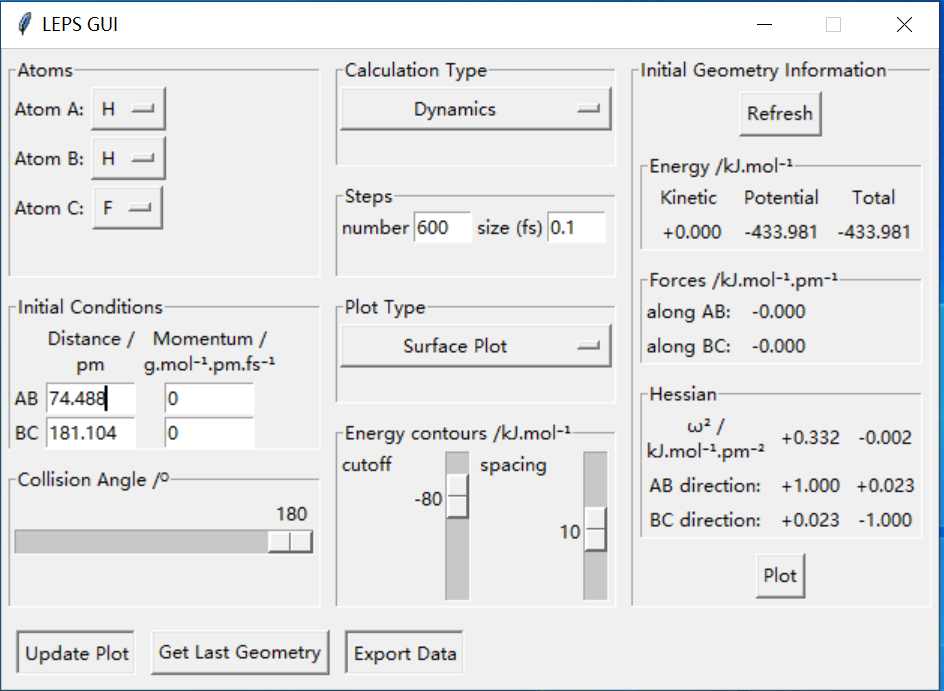The width and height of the screenshot is (944, 691).
Task: Click the Update Plot button
Action: [x=77, y=654]
